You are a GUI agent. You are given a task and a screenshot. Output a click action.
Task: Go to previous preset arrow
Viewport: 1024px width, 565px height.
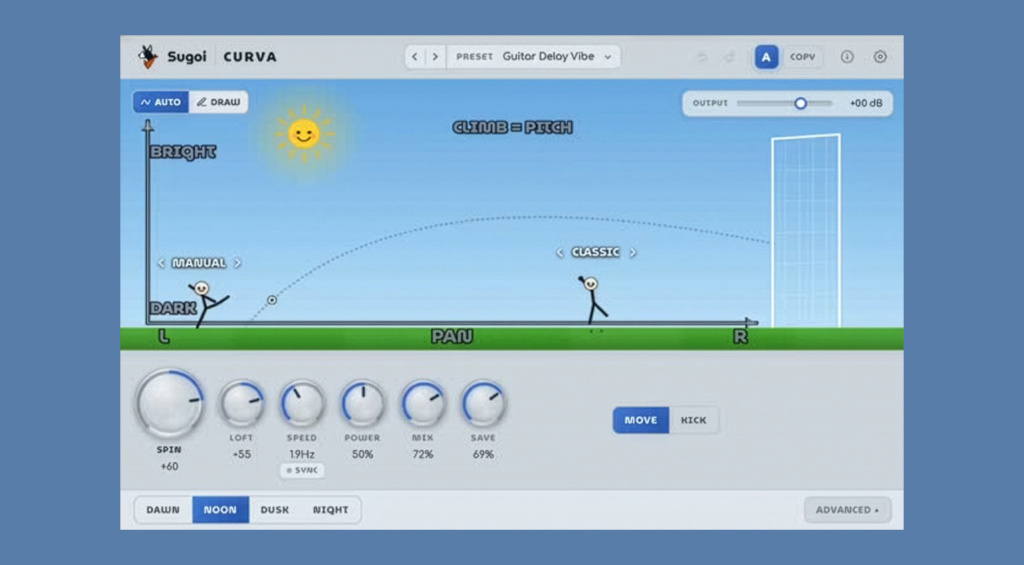(x=415, y=57)
